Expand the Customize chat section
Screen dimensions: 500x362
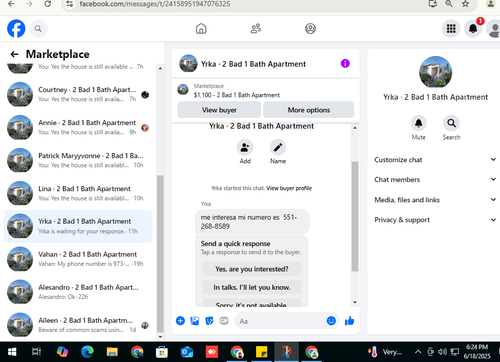click(435, 160)
